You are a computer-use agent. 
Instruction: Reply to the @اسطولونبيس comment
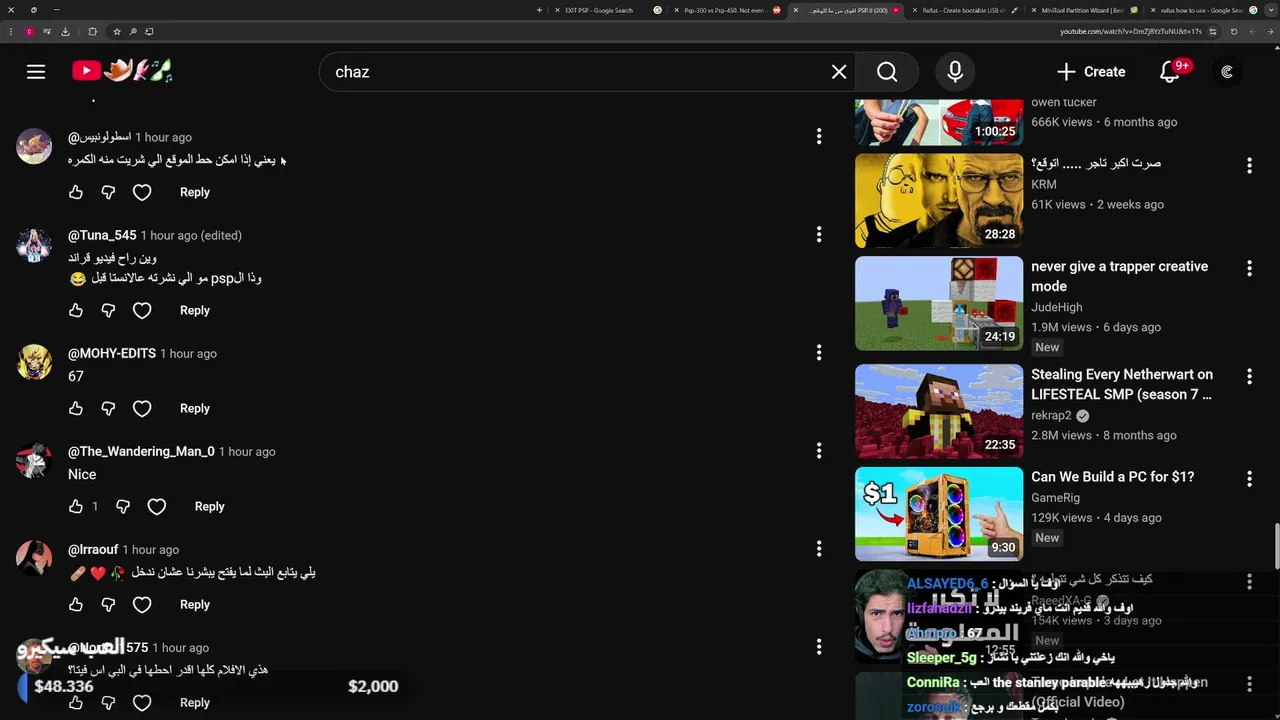coord(195,192)
